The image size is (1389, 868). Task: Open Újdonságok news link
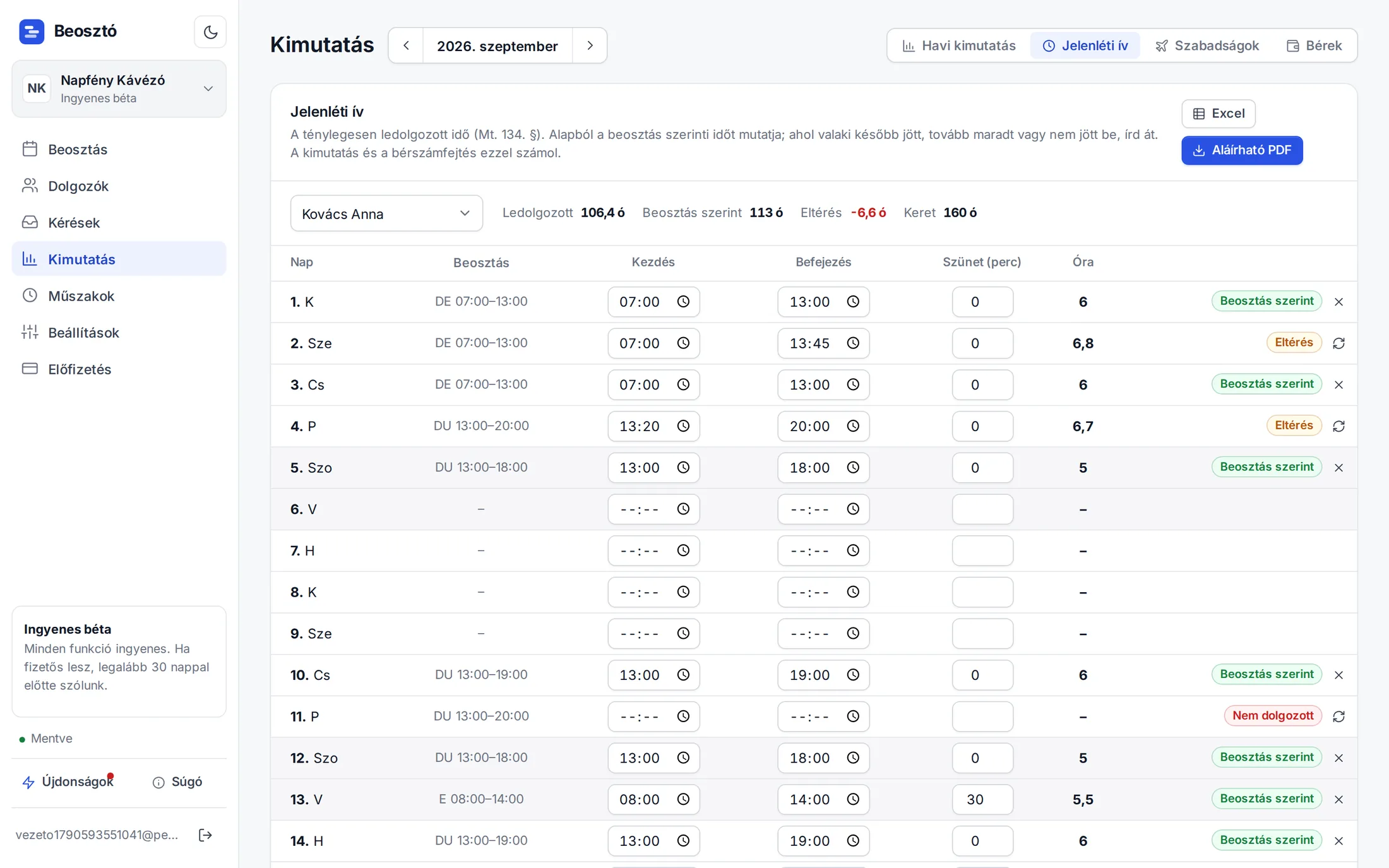coord(68,782)
